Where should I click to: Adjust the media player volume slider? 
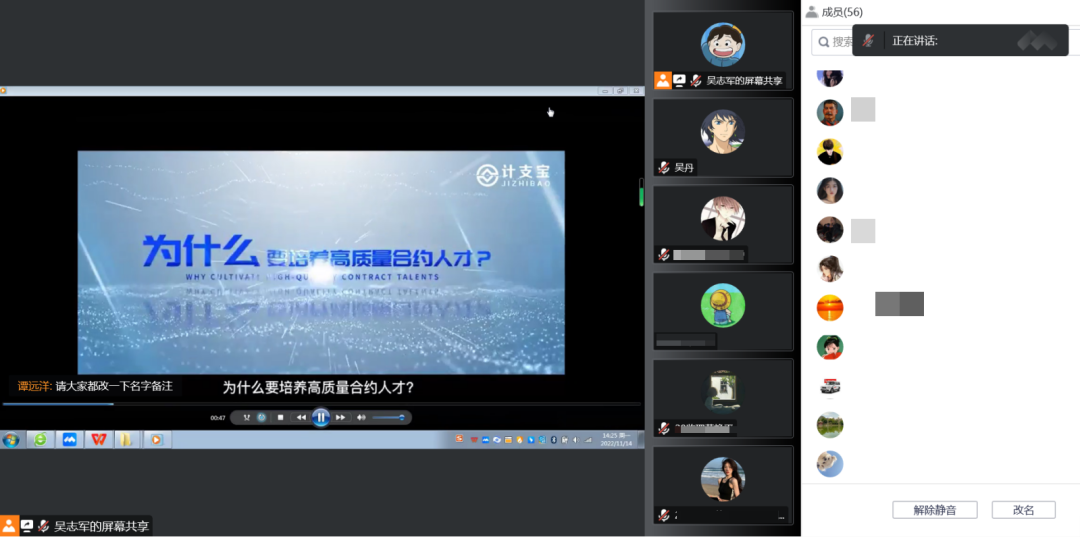coord(388,417)
